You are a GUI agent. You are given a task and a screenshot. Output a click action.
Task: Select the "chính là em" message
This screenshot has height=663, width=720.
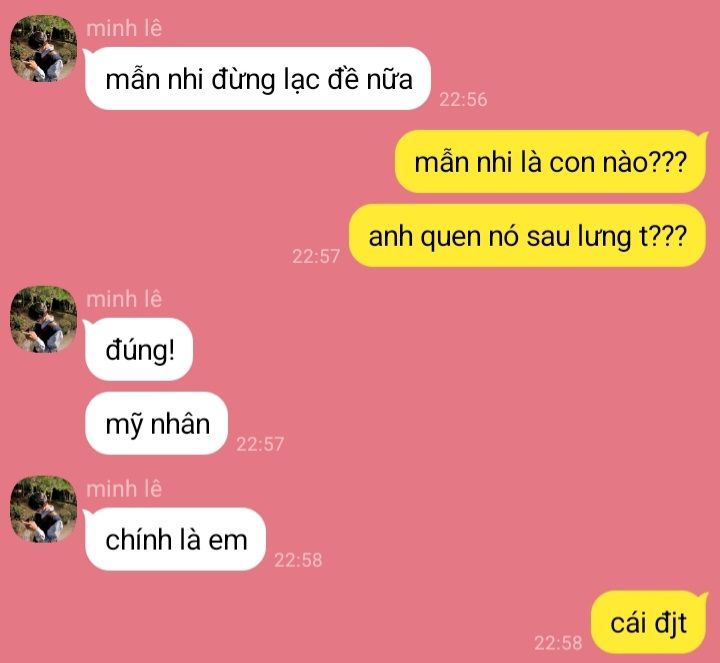[175, 539]
